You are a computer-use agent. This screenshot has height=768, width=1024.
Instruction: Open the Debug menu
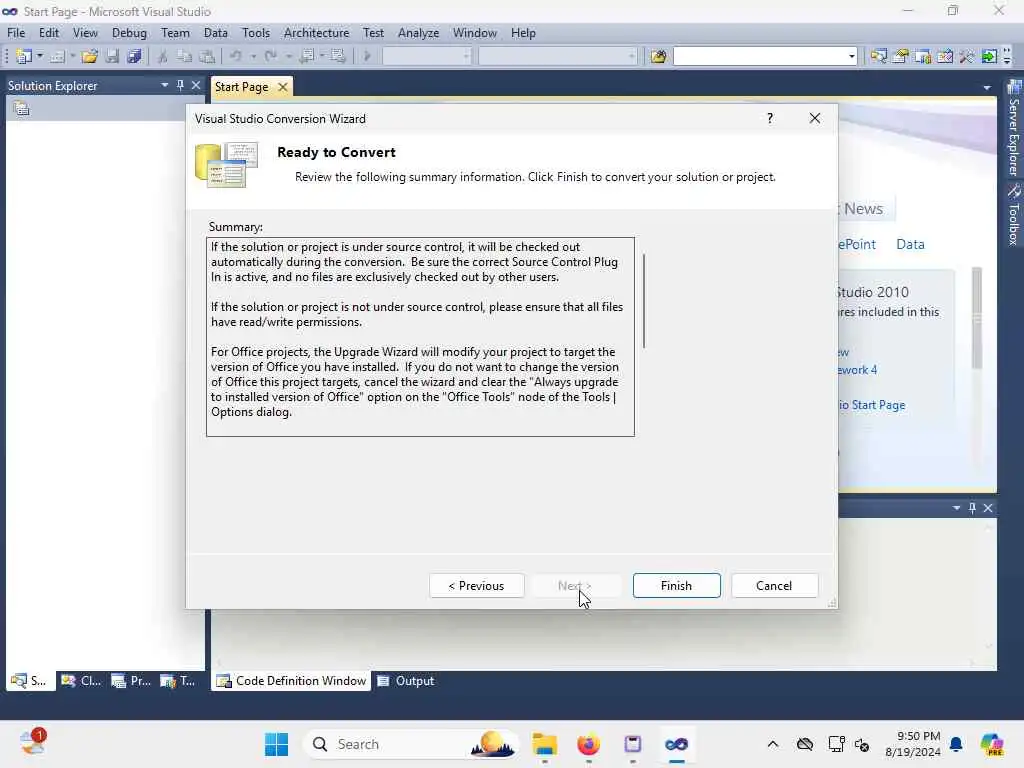click(129, 33)
